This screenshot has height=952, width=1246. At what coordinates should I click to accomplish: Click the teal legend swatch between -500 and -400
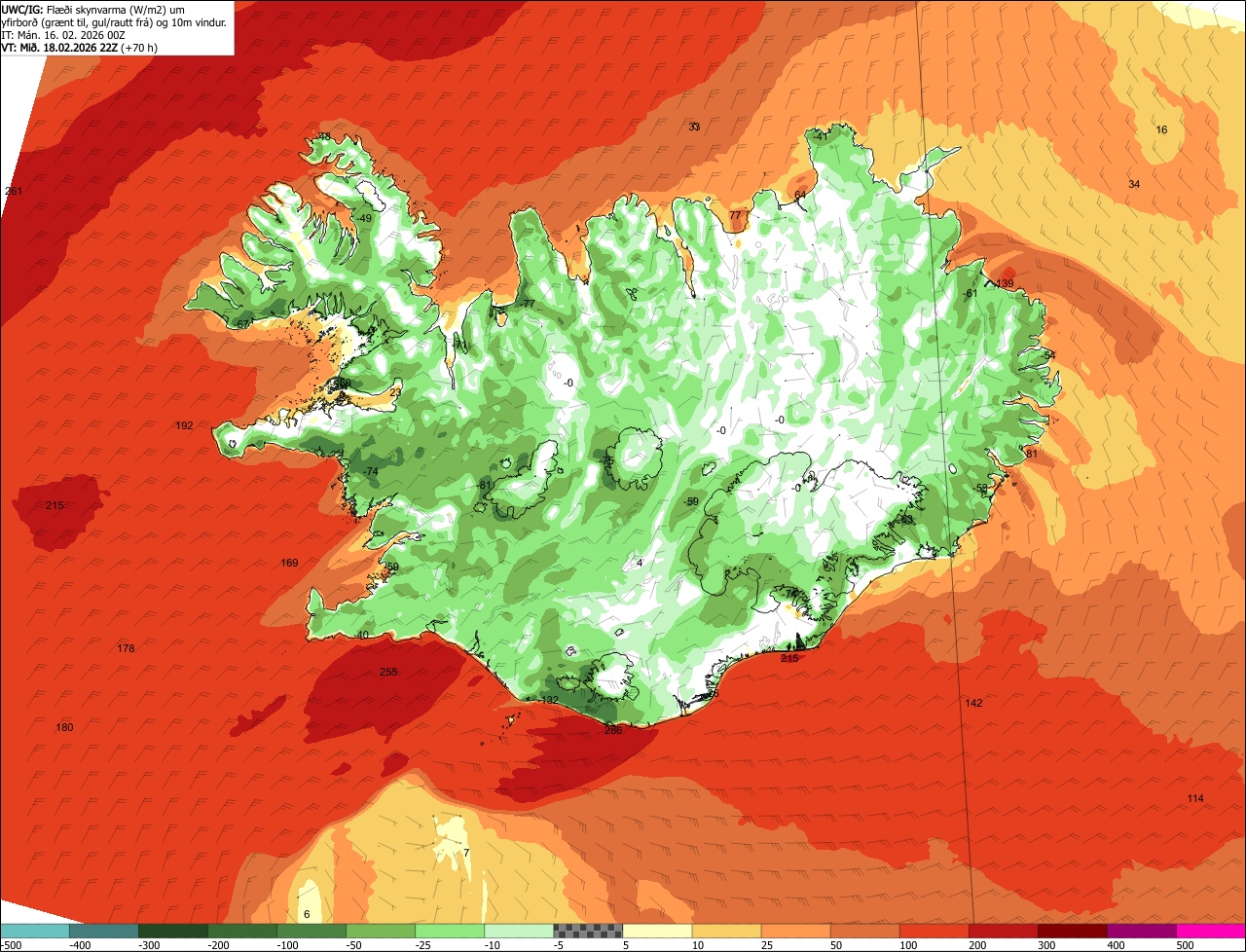tap(34, 931)
